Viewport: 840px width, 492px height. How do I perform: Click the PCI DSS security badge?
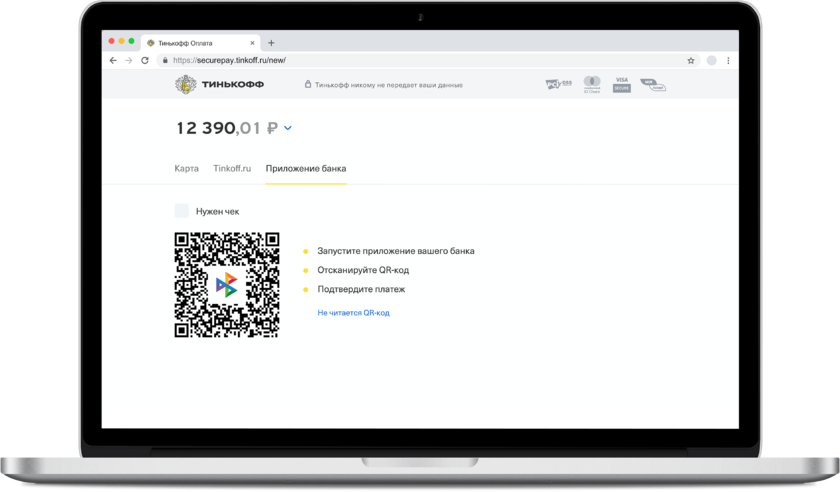click(557, 85)
